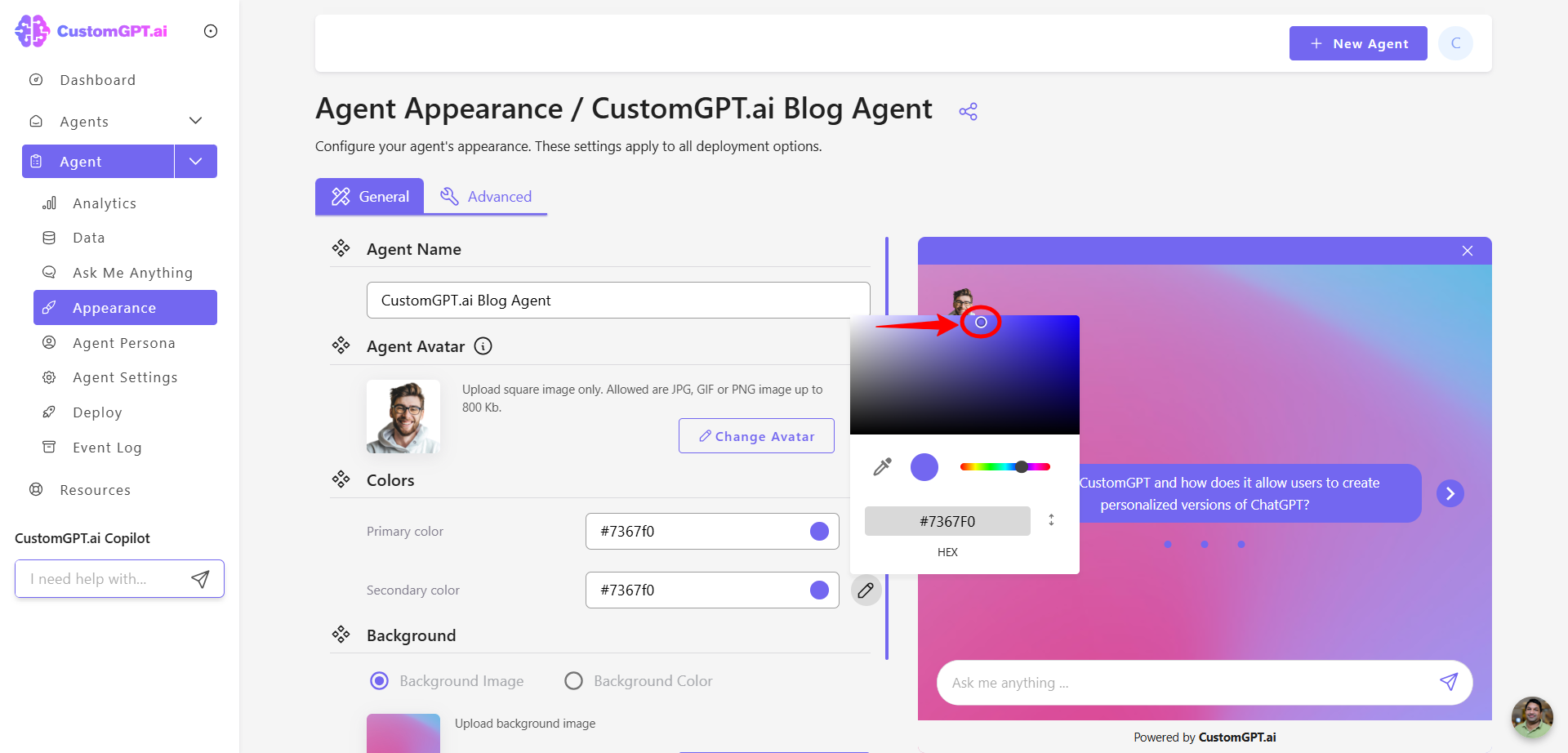The image size is (1568, 753).
Task: Open the Dashboard page
Action: (97, 80)
